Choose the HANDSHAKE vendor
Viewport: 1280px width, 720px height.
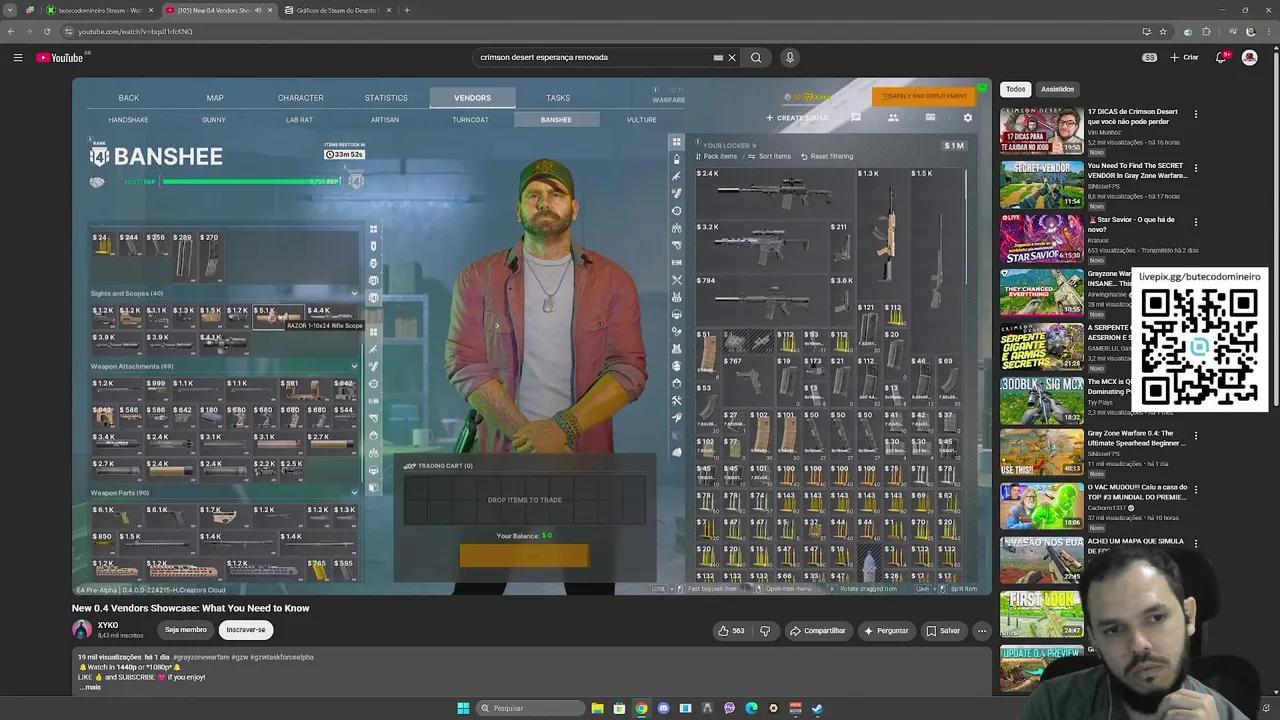128,120
